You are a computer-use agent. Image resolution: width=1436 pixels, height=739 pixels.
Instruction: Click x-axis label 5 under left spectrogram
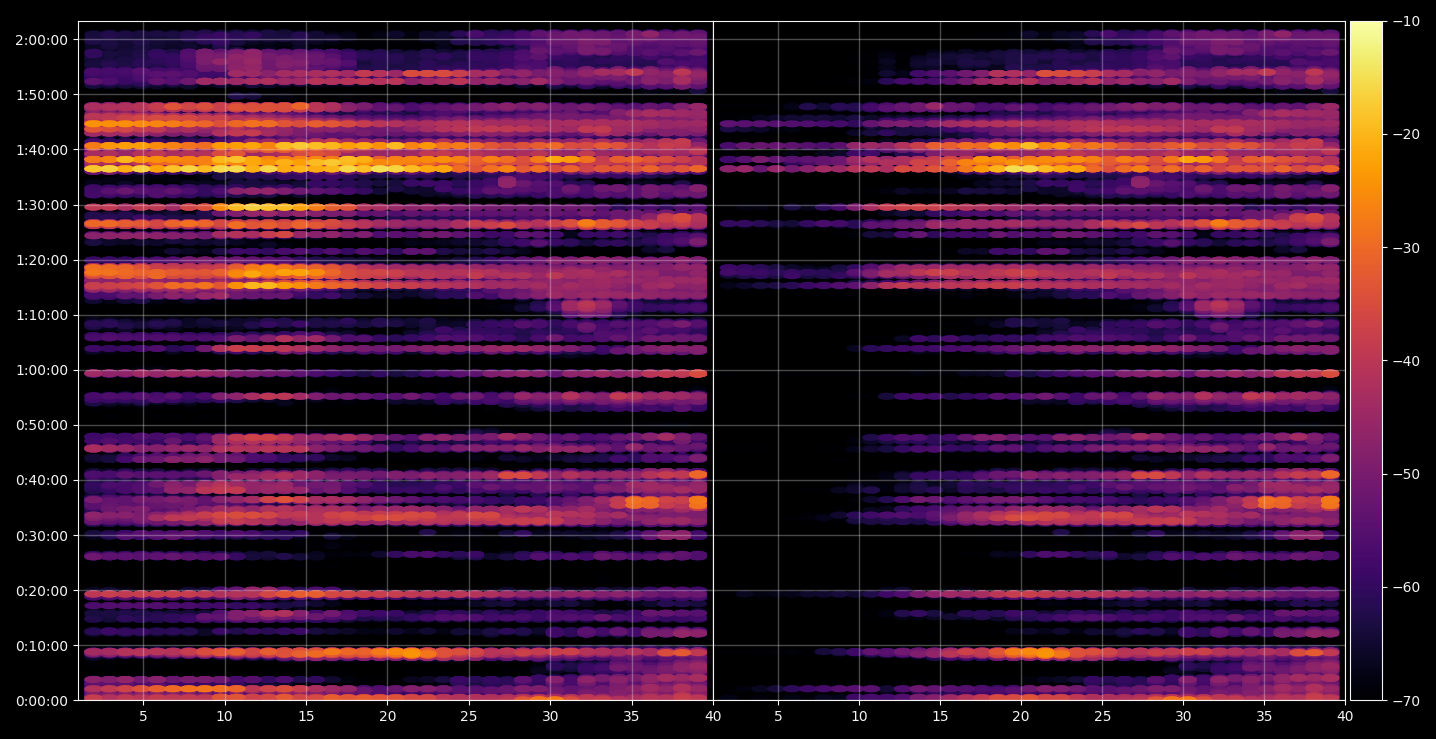(143, 716)
